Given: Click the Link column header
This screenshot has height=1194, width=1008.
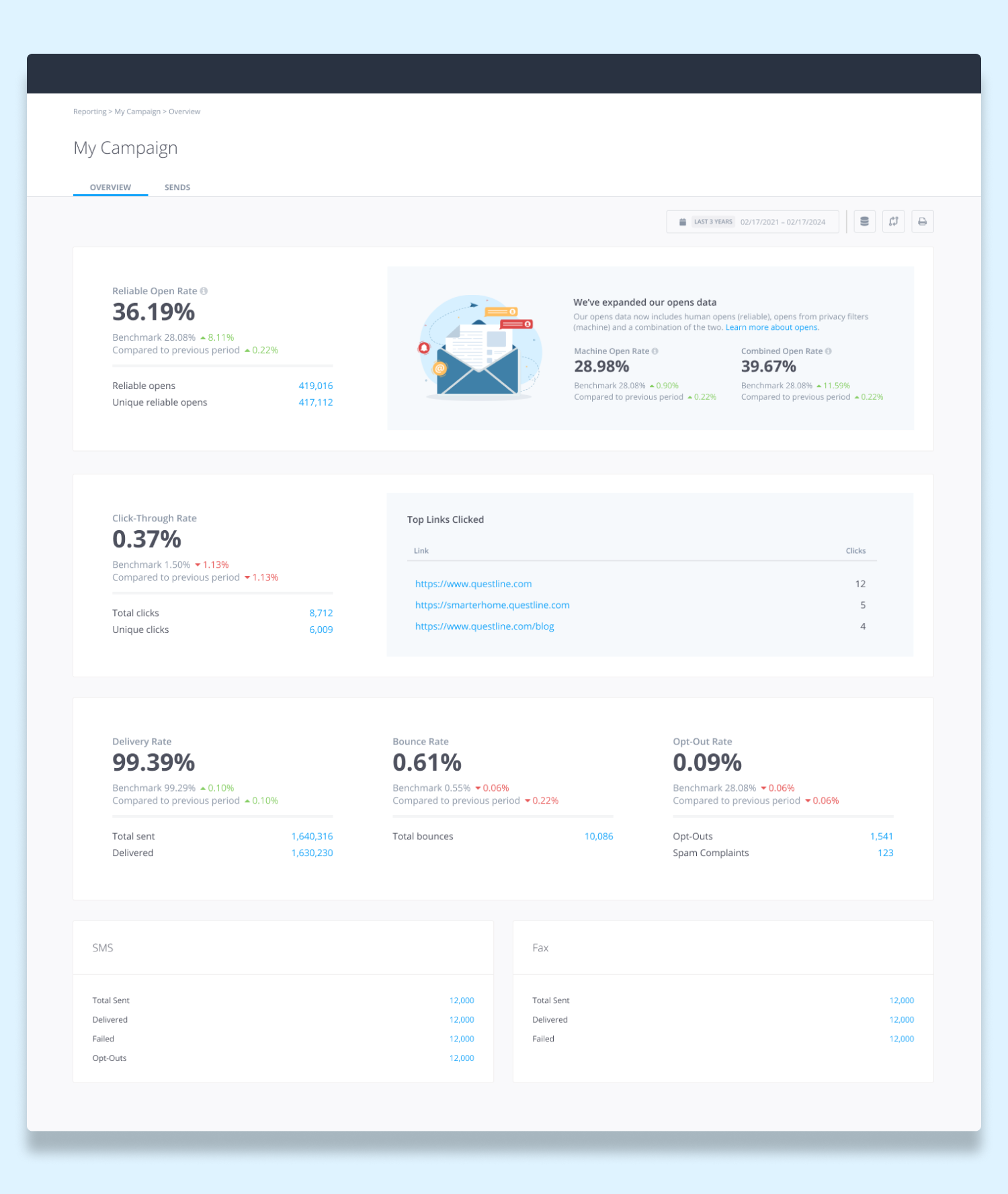Looking at the screenshot, I should pyautogui.click(x=421, y=551).
